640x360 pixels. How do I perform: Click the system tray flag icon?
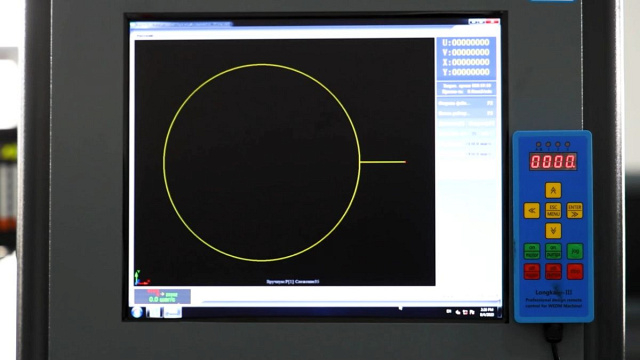tap(472, 312)
